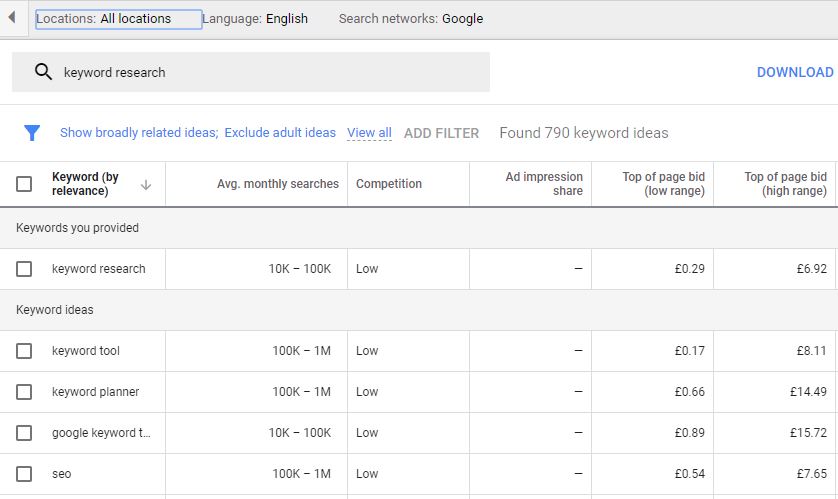
Task: Check the box for keyword planner
Action: click(24, 392)
